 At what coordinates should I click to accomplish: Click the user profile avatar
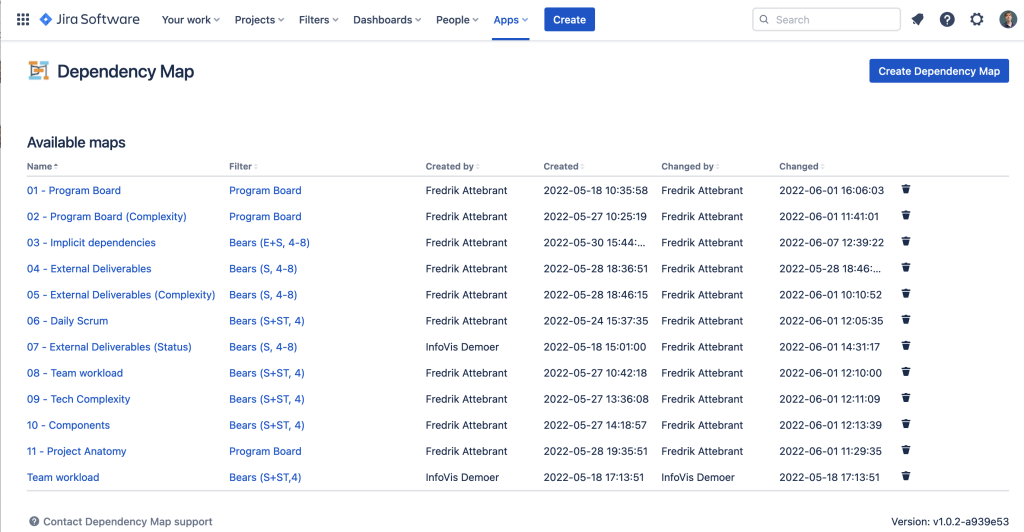coord(1008,20)
